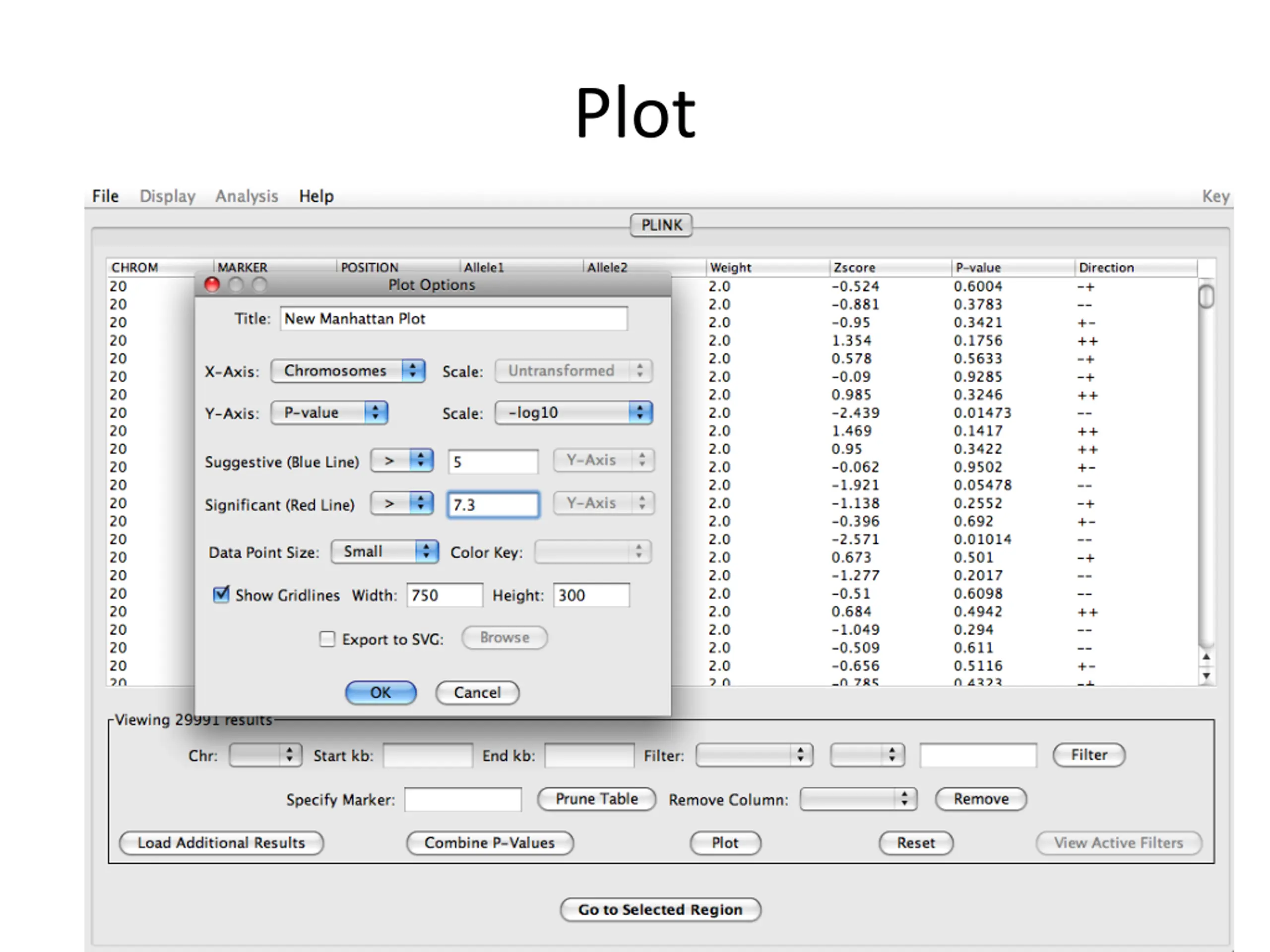Click Load Additional Results button

[221, 843]
